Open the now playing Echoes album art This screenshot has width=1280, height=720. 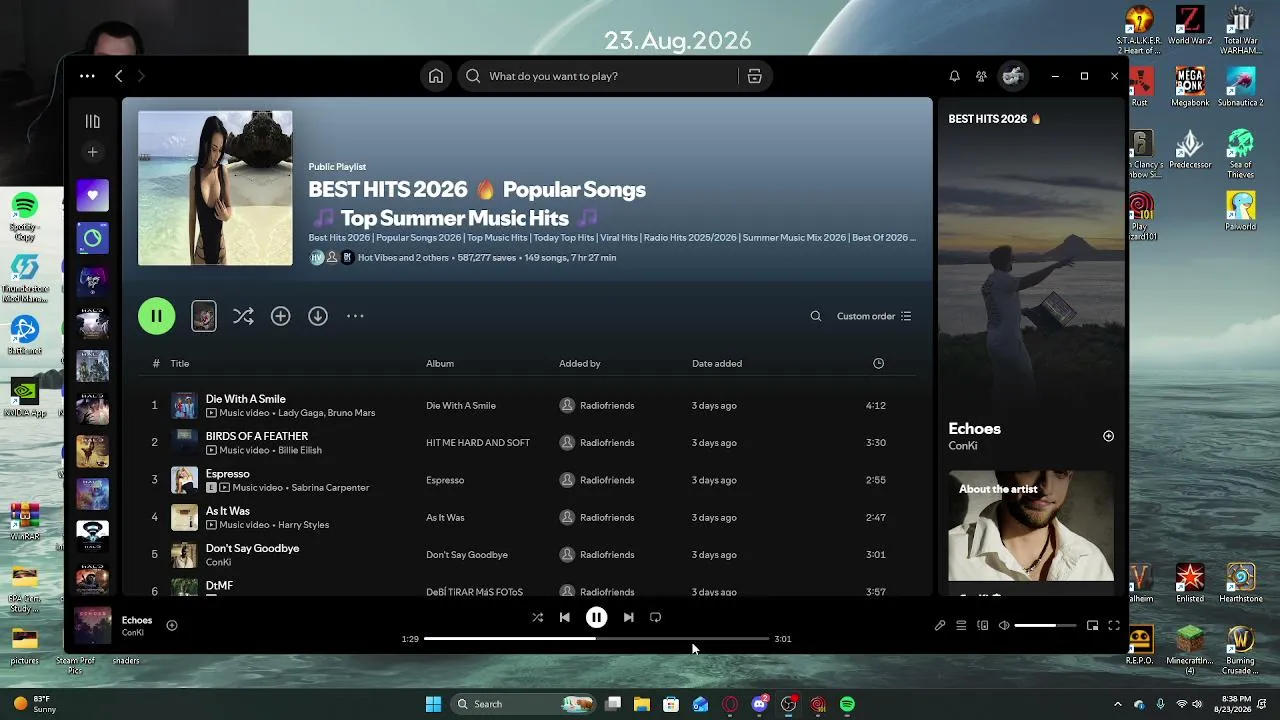[x=93, y=625]
